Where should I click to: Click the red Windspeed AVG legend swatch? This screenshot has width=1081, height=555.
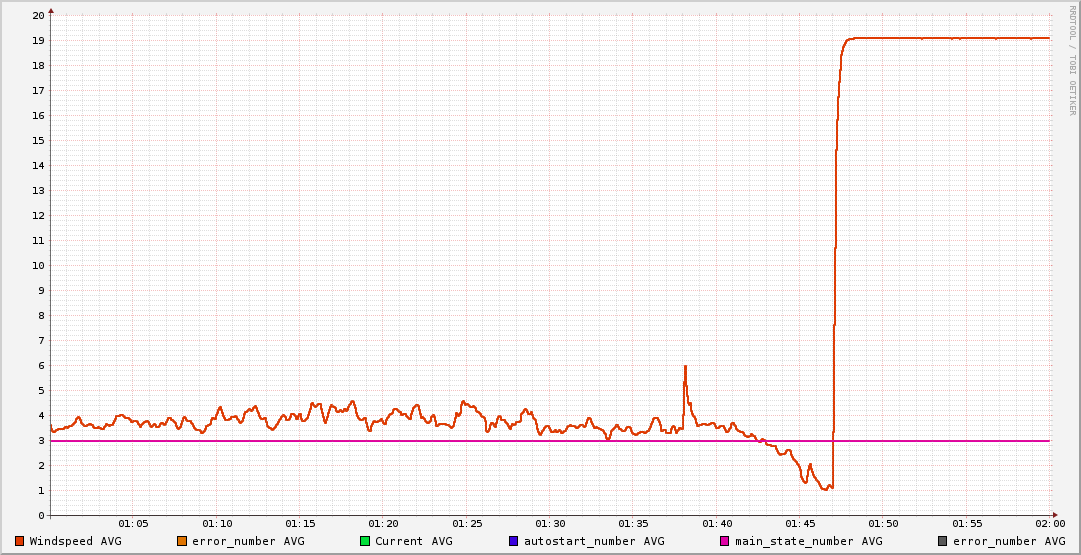[19, 541]
